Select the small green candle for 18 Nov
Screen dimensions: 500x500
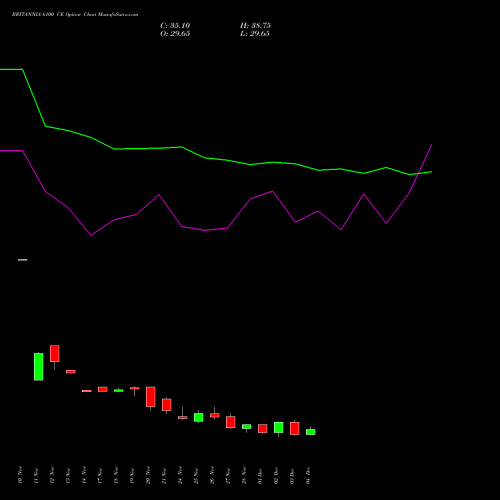[119, 390]
